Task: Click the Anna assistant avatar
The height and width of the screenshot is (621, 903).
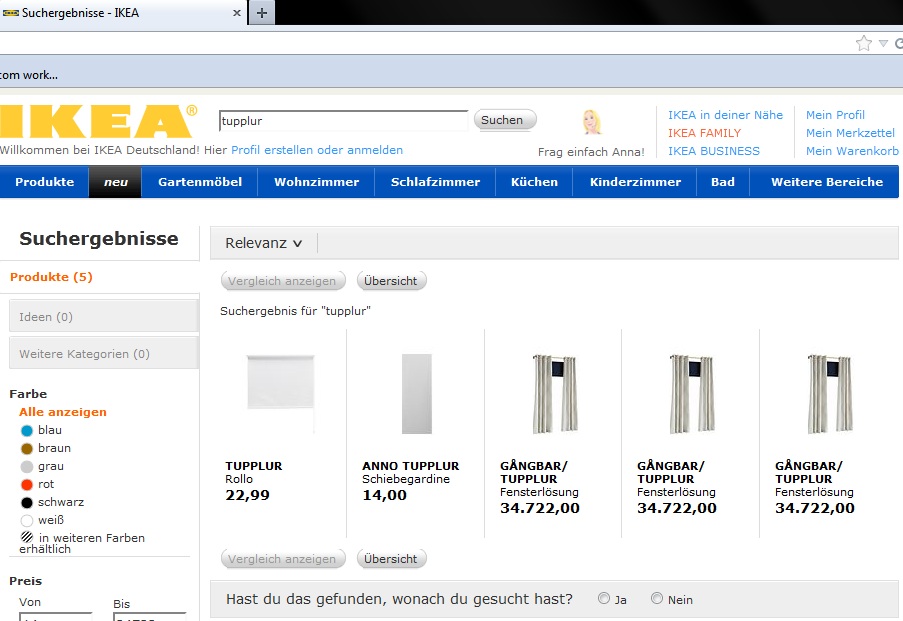Action: (x=592, y=123)
